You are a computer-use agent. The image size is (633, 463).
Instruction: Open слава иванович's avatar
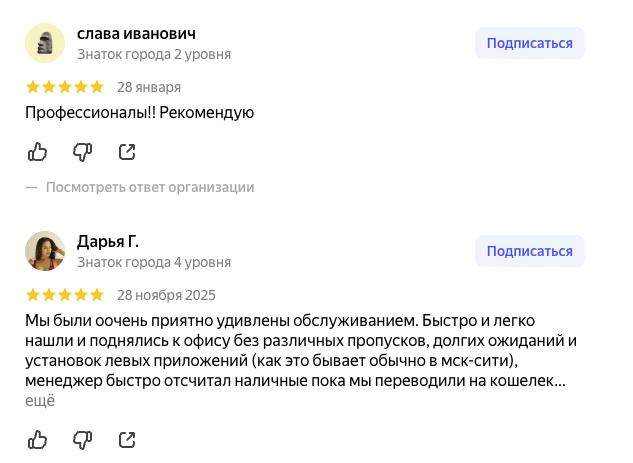(x=45, y=43)
